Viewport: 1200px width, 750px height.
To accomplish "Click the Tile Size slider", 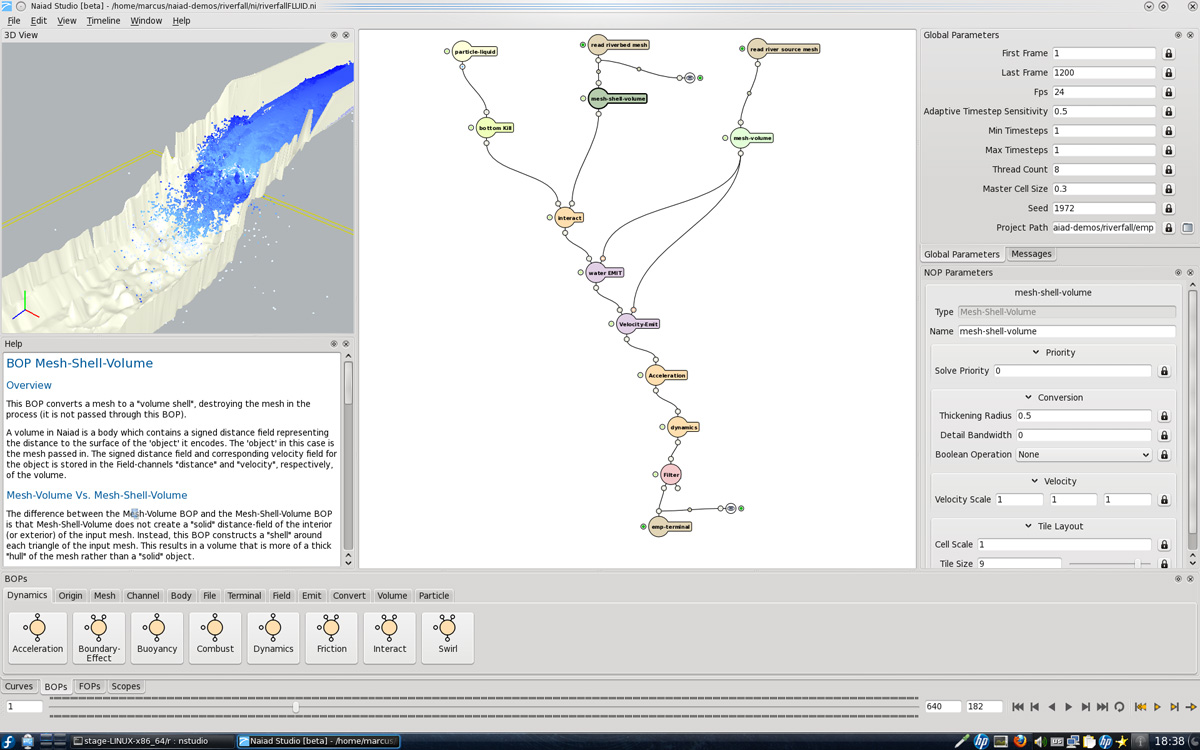I will (x=1109, y=564).
